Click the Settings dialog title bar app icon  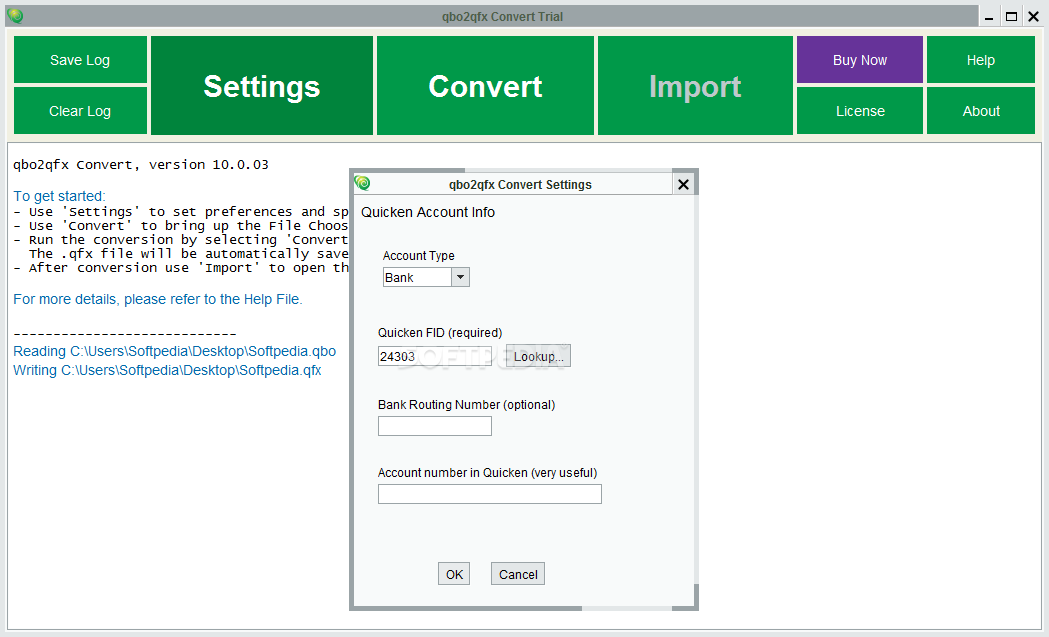tap(363, 183)
